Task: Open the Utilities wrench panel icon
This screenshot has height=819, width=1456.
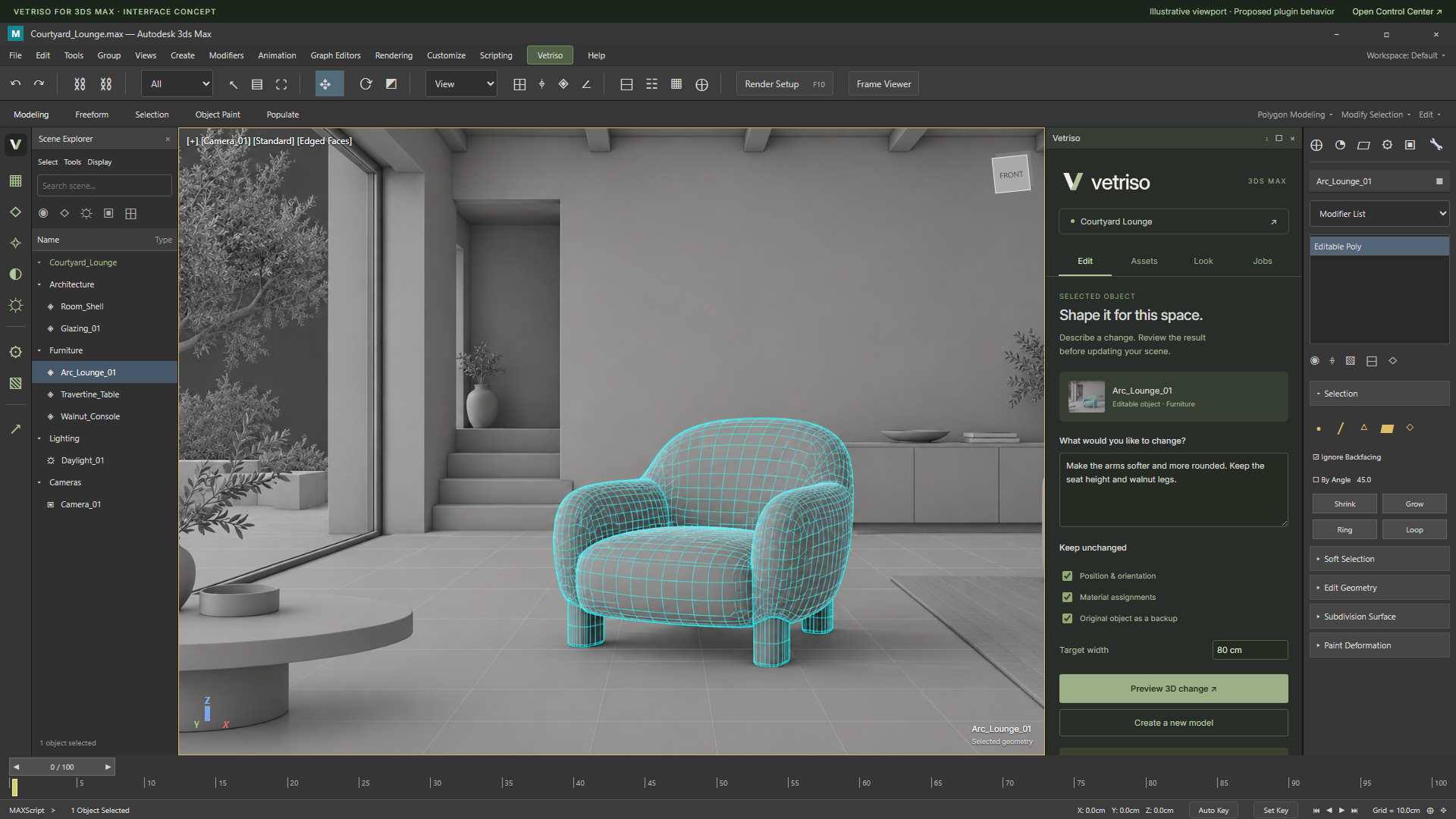Action: (1436, 145)
